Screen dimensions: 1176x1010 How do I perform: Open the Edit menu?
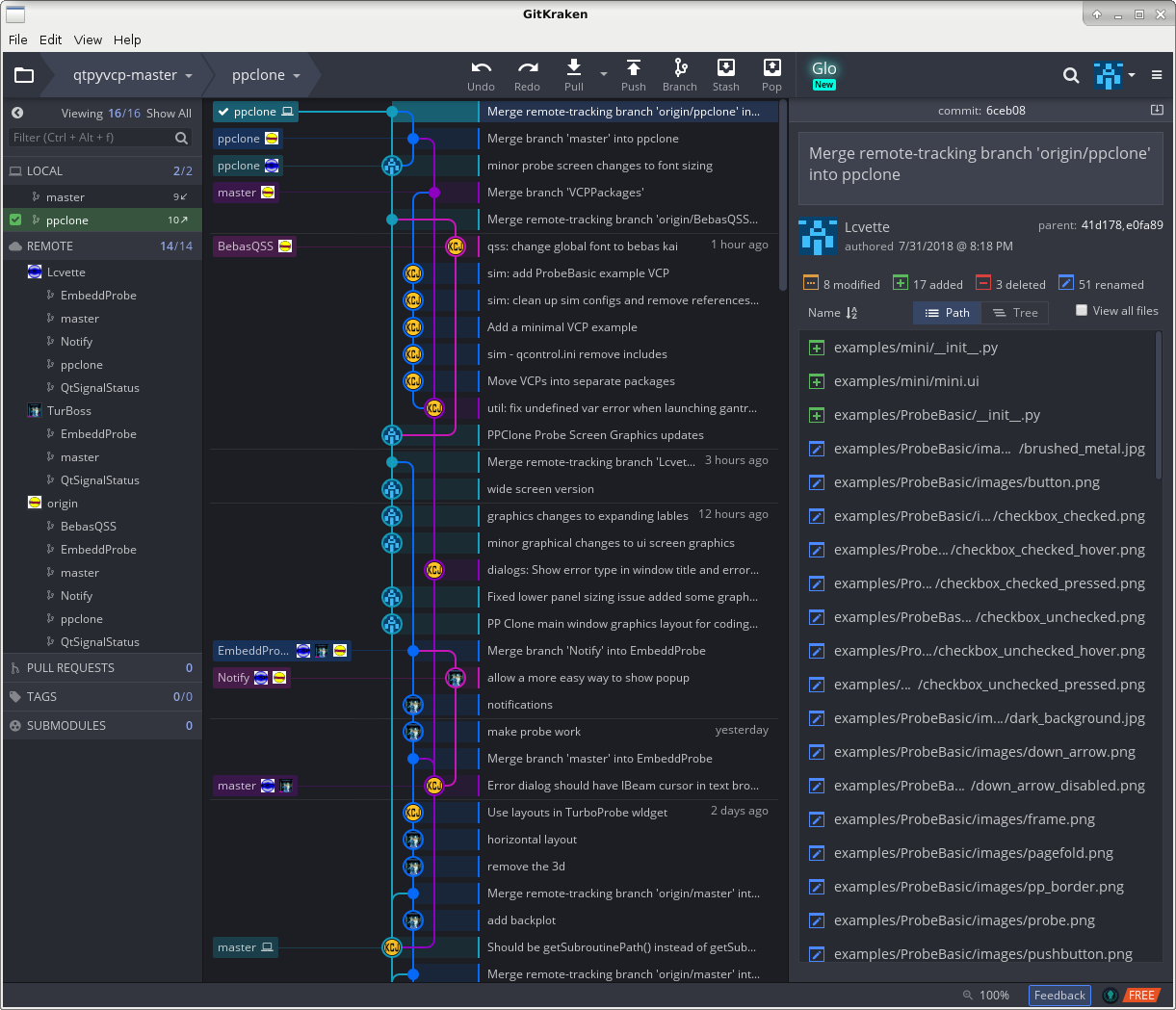[x=50, y=39]
